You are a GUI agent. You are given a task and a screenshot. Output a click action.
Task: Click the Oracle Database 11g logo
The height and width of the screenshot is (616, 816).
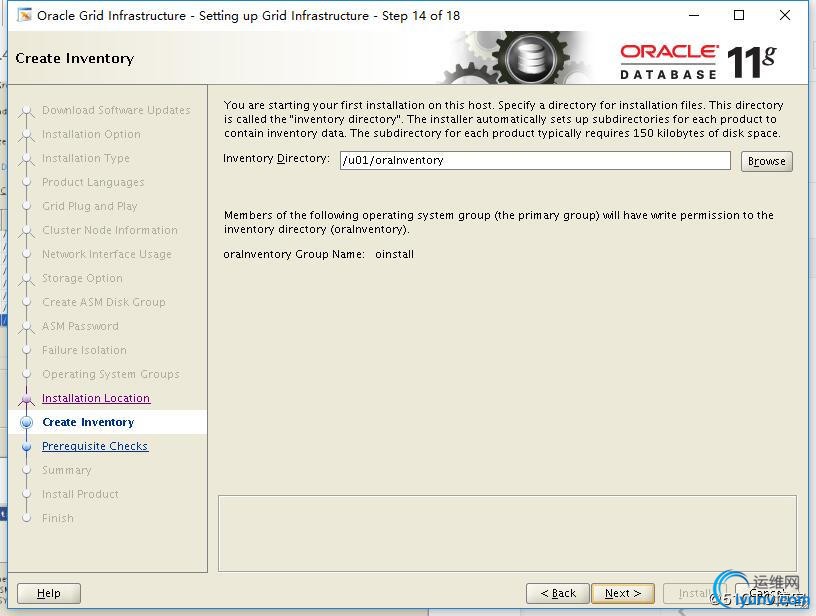(x=697, y=61)
